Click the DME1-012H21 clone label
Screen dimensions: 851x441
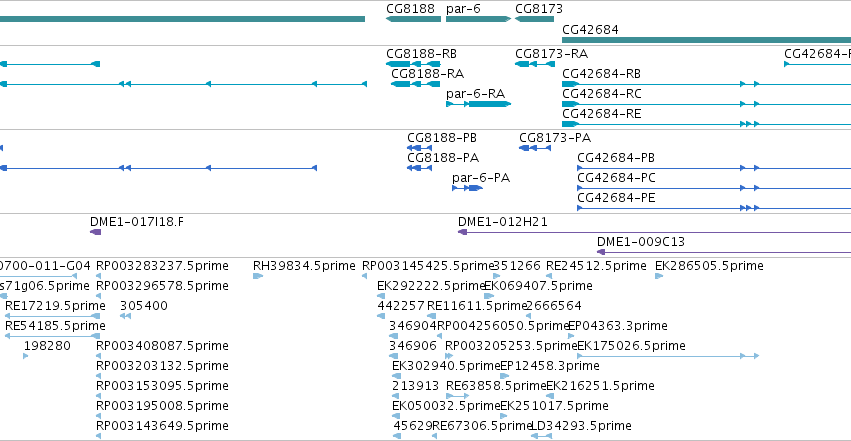click(x=503, y=222)
